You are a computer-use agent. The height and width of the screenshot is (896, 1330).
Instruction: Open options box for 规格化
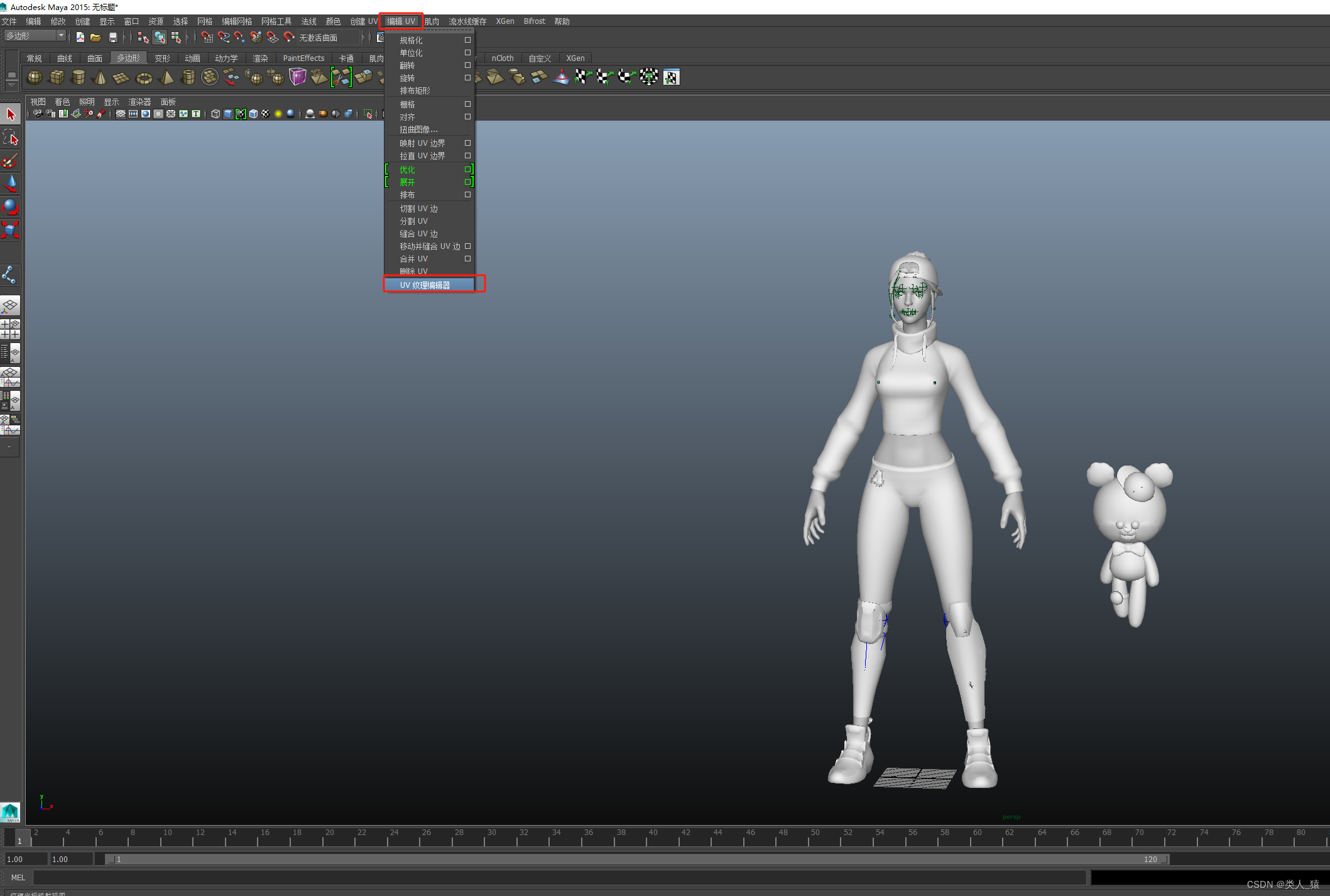[x=467, y=40]
